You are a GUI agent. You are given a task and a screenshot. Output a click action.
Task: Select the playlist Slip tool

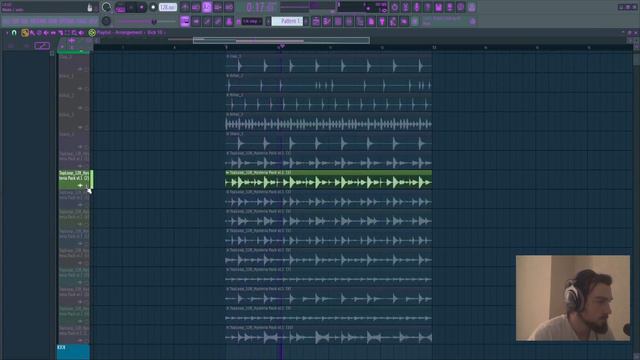(53, 33)
